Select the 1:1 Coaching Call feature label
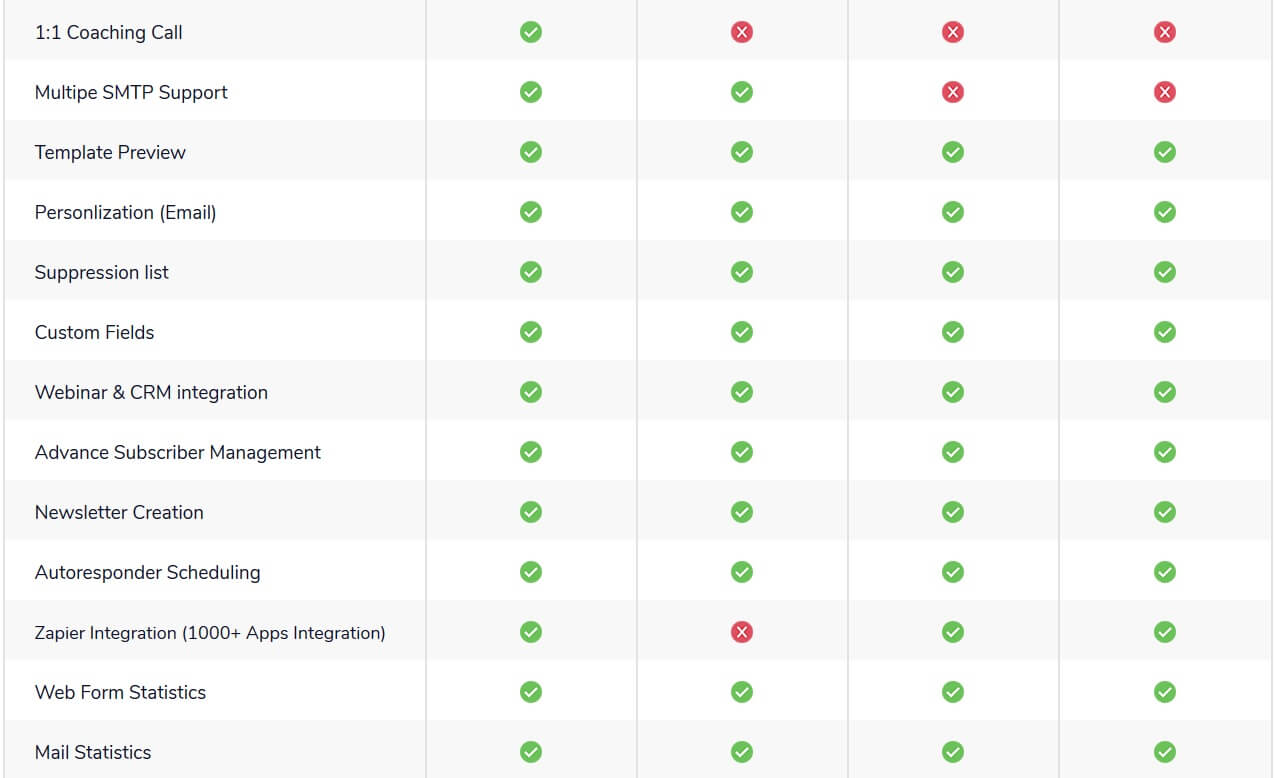The width and height of the screenshot is (1275, 778). (x=109, y=32)
